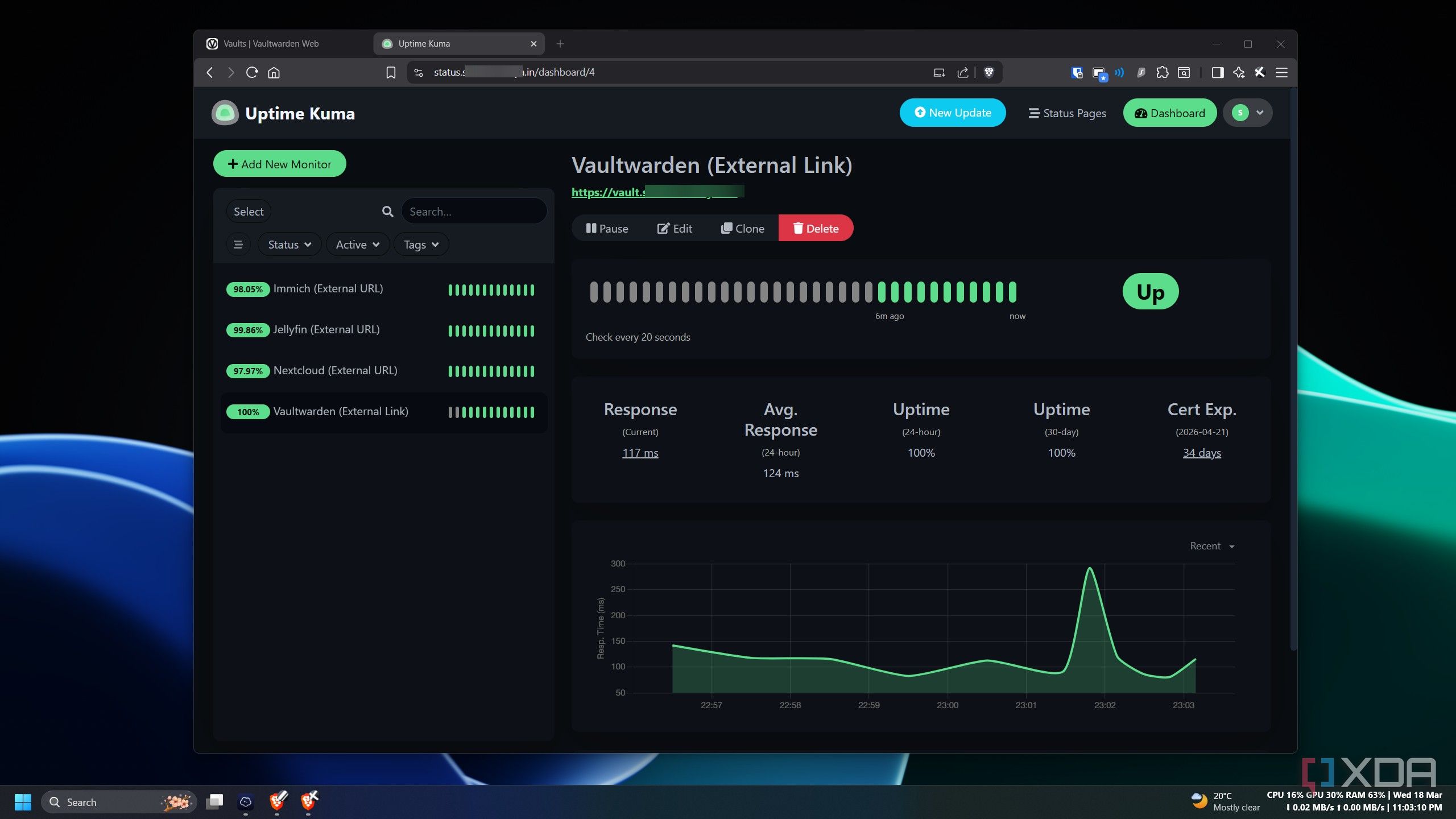The width and height of the screenshot is (1456, 819).
Task: Open a new browser tab with plus
Action: 560,44
